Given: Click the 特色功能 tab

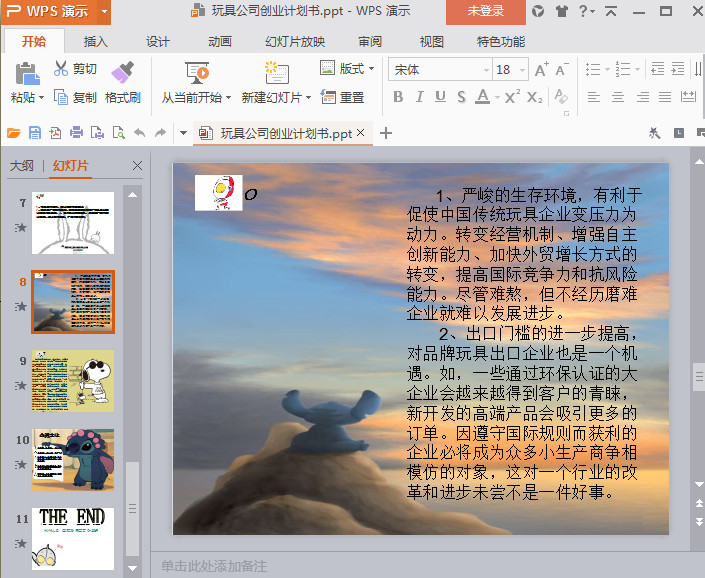Looking at the screenshot, I should coord(501,42).
